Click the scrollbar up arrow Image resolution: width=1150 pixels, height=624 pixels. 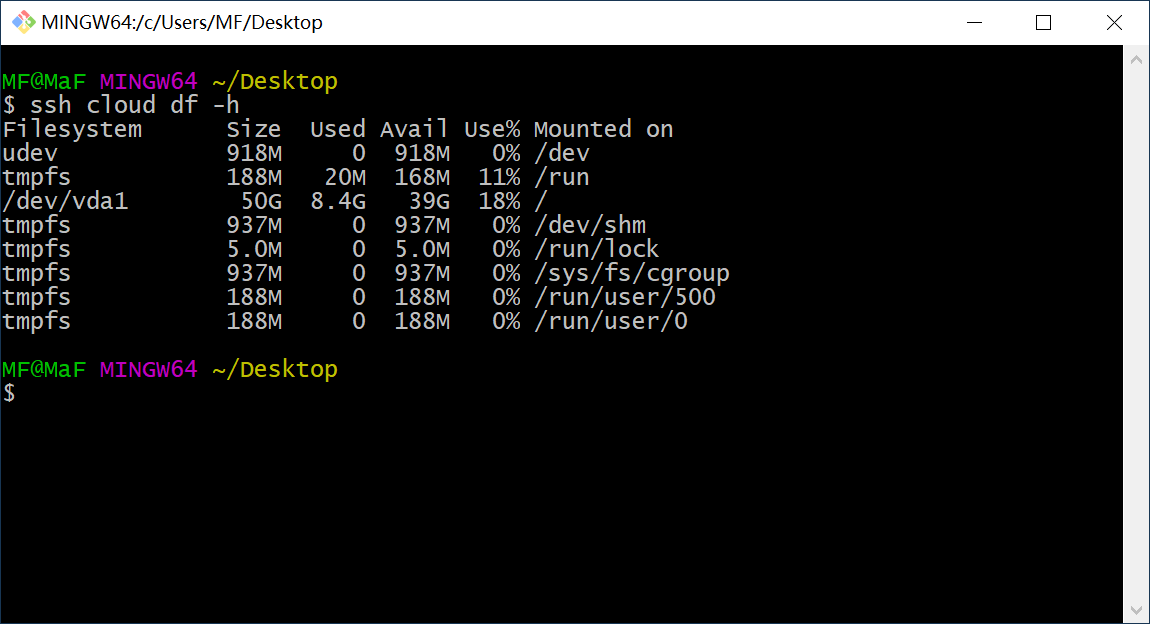tap(1137, 59)
